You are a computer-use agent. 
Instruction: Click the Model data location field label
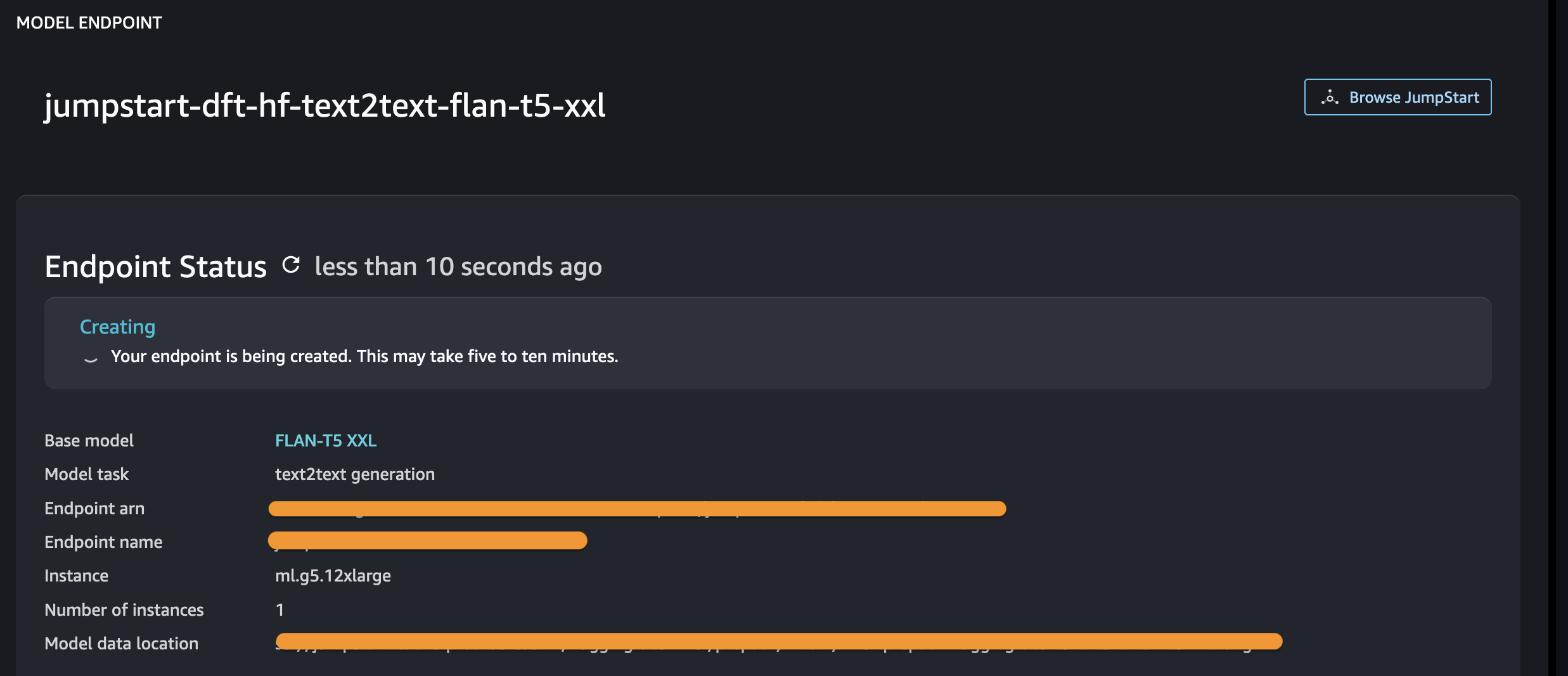[122, 644]
